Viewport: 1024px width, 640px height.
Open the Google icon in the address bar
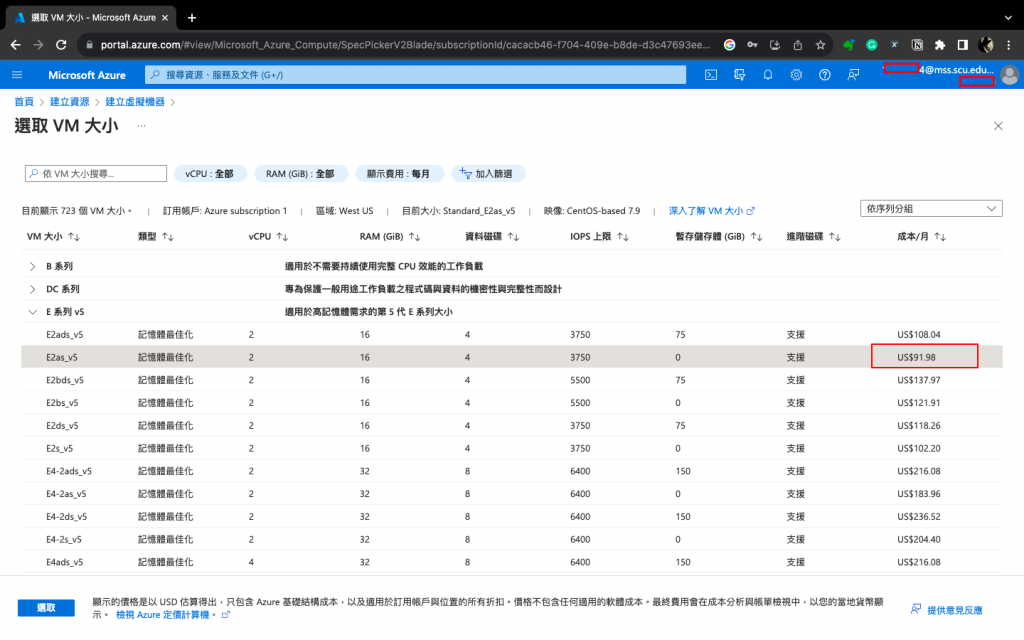tap(729, 44)
